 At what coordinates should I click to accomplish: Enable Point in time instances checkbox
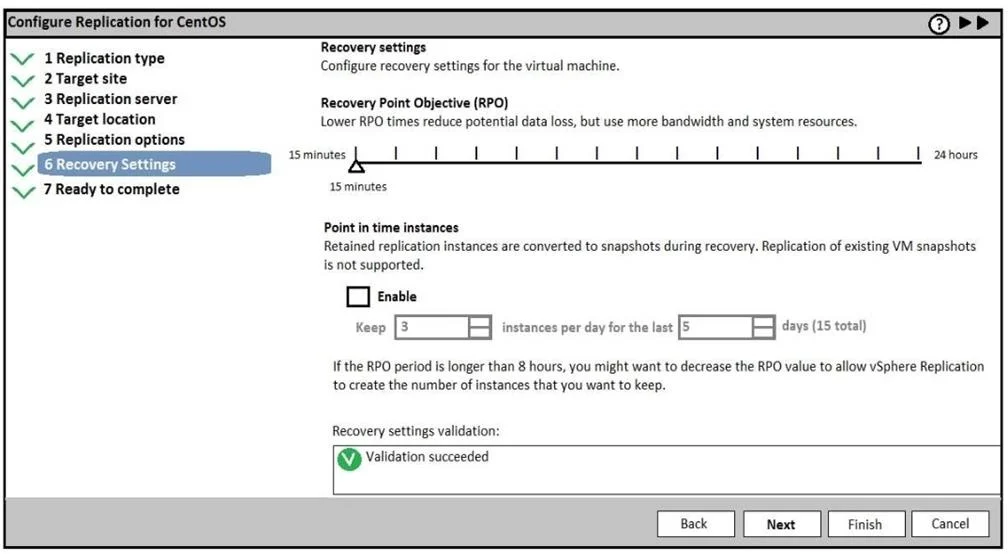[358, 296]
